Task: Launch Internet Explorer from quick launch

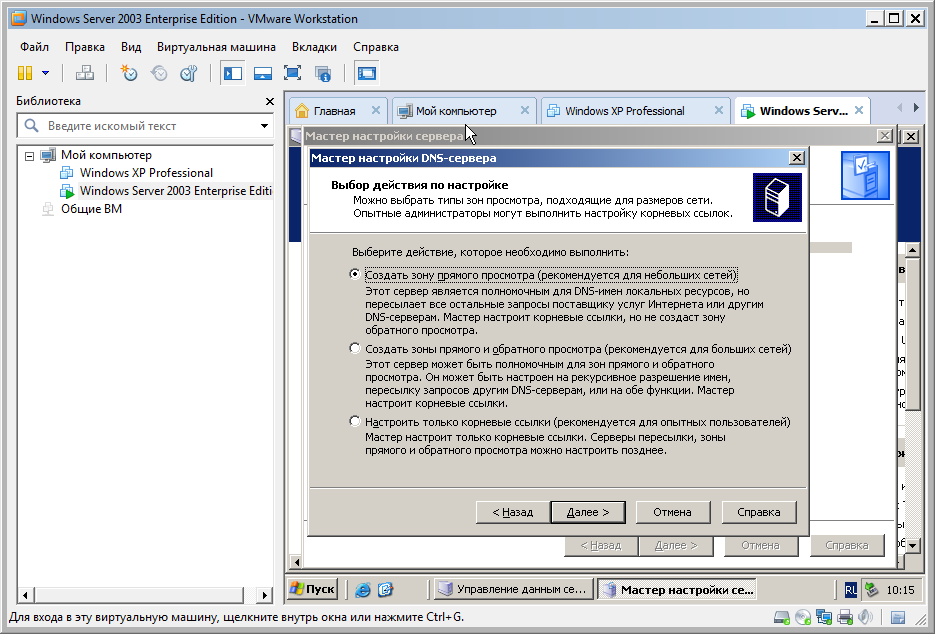Action: (363, 590)
